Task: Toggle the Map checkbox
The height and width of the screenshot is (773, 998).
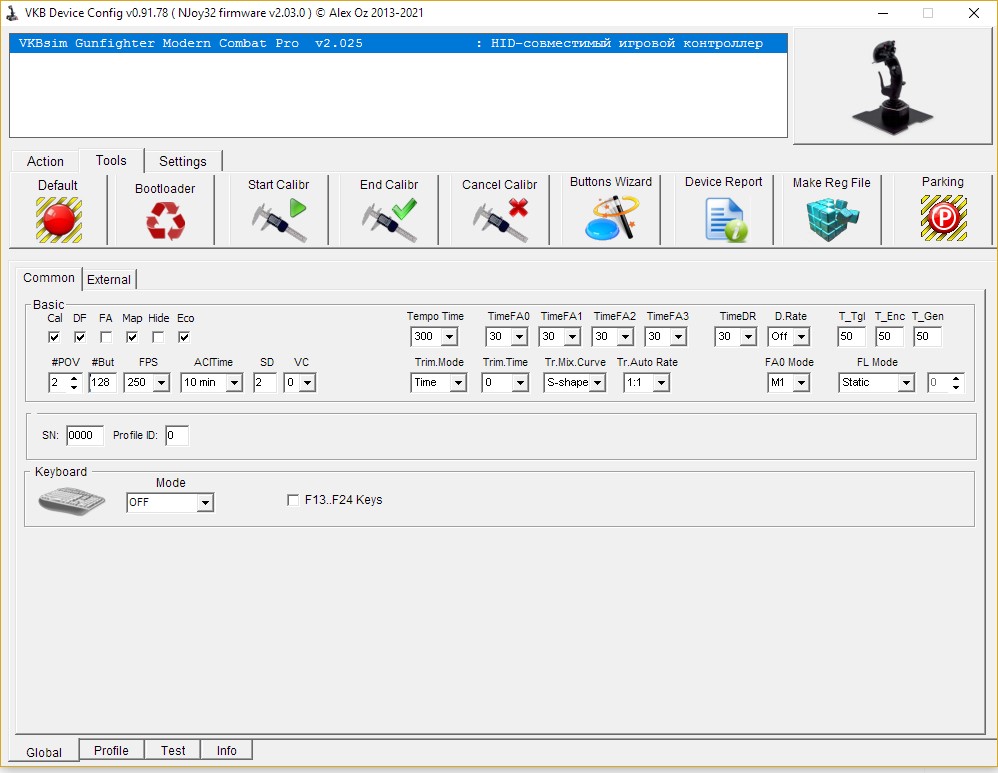Action: point(132,337)
